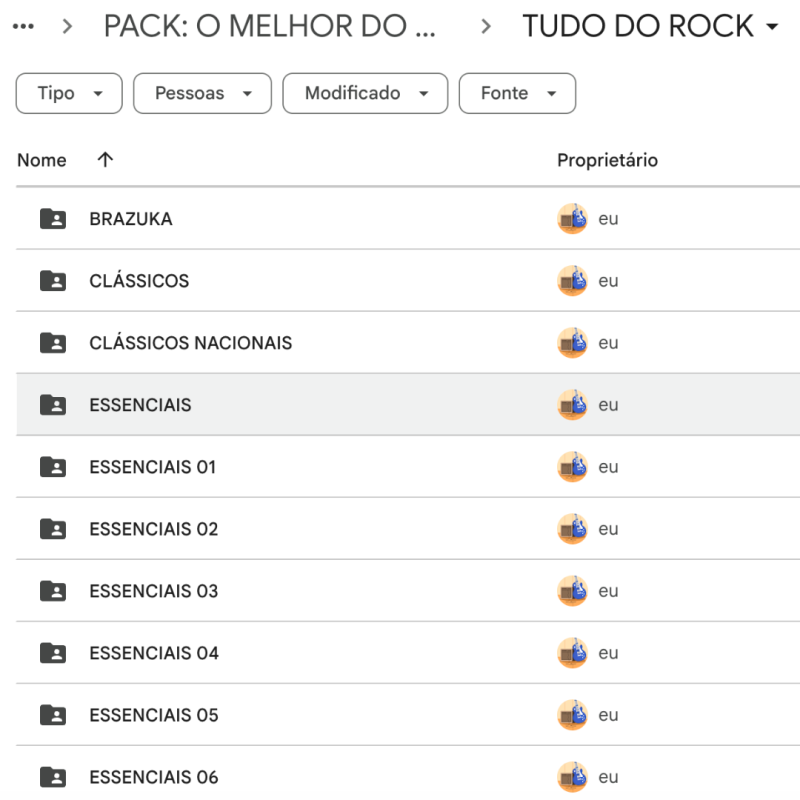The width and height of the screenshot is (800, 800).
Task: Click the owner avatar in ESSENCIAIS 04 row
Action: pos(572,653)
